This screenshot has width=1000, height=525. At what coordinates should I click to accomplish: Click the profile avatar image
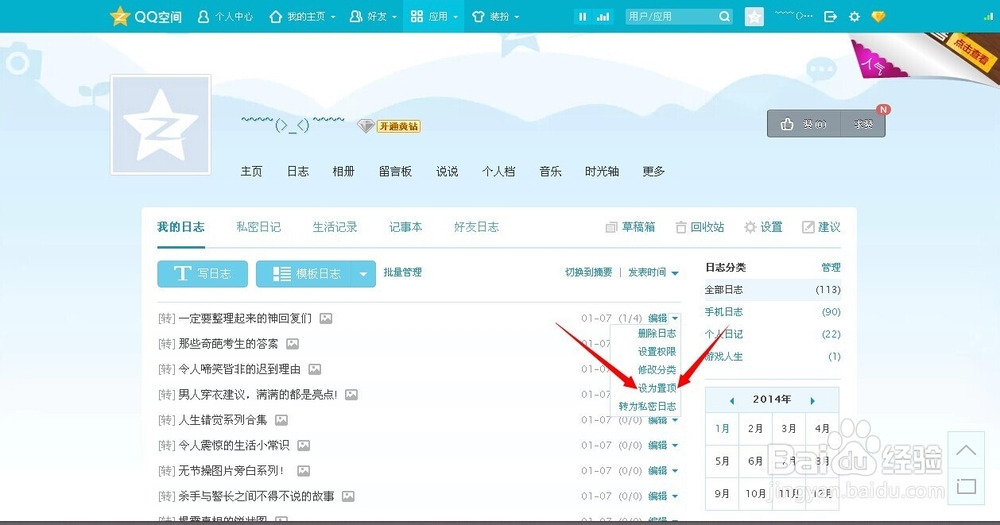[160, 124]
